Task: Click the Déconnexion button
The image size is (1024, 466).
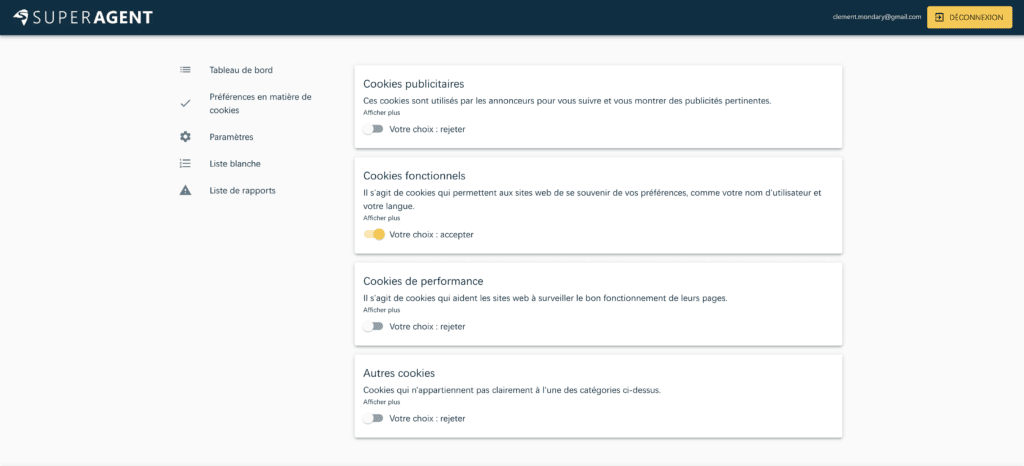Action: [970, 18]
